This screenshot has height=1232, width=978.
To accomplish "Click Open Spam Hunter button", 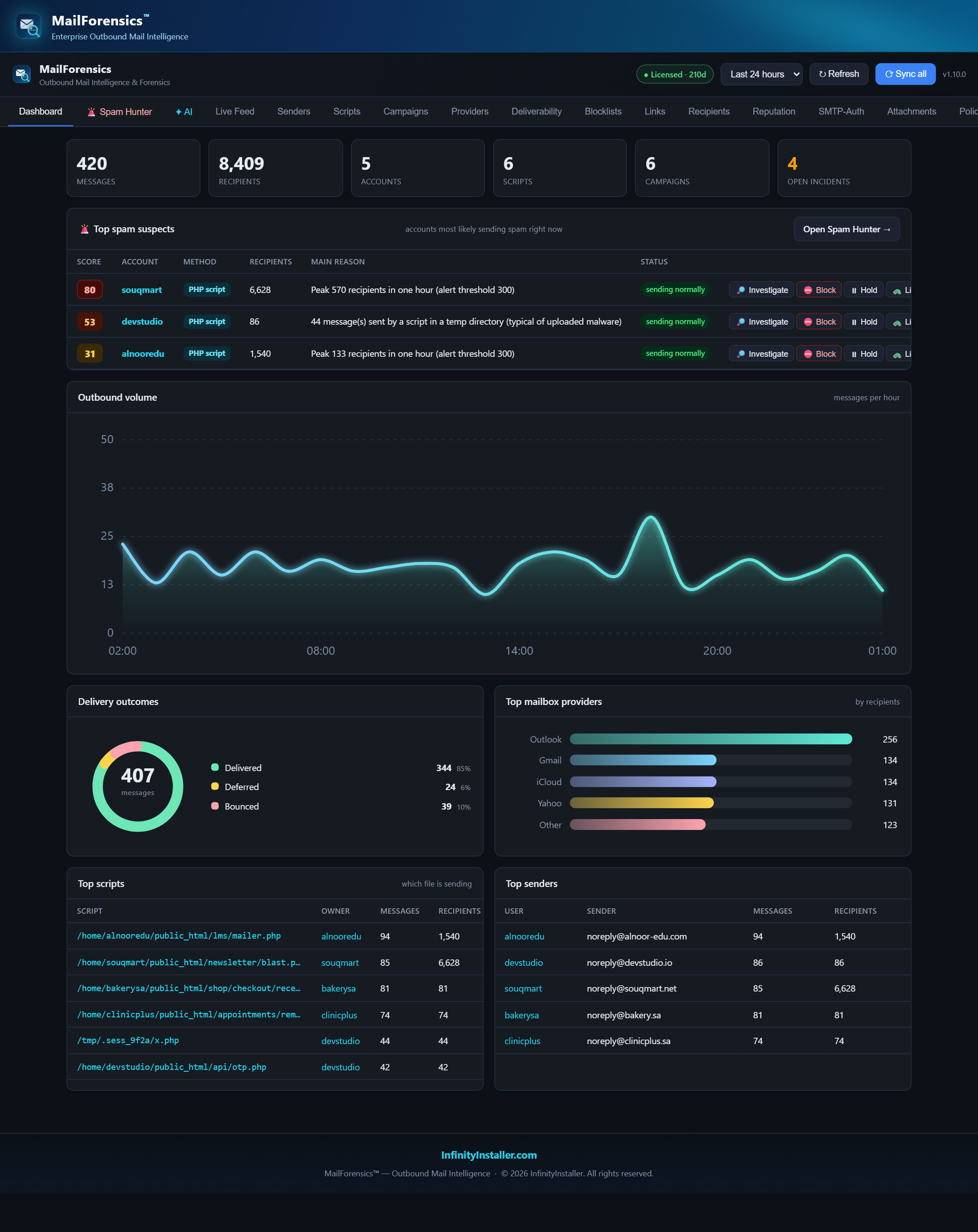I will (847, 229).
